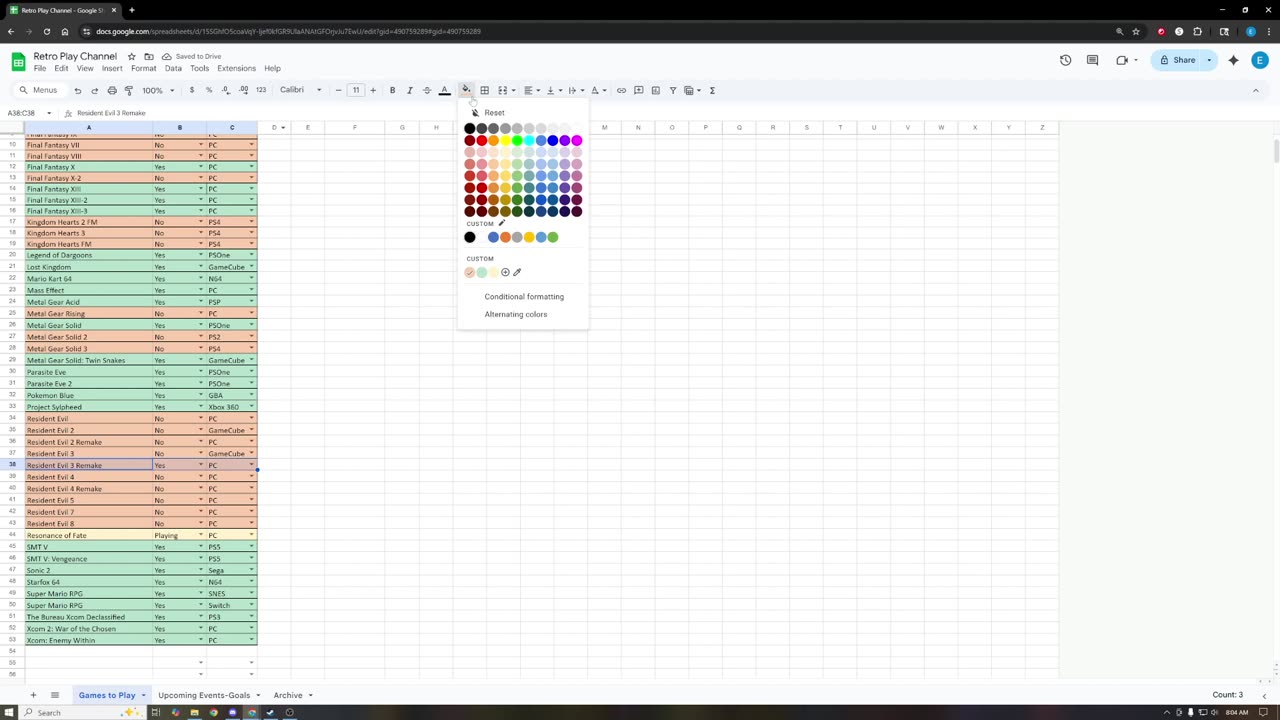Select the peach custom color swatch
This screenshot has width=1280, height=720.
click(470, 272)
